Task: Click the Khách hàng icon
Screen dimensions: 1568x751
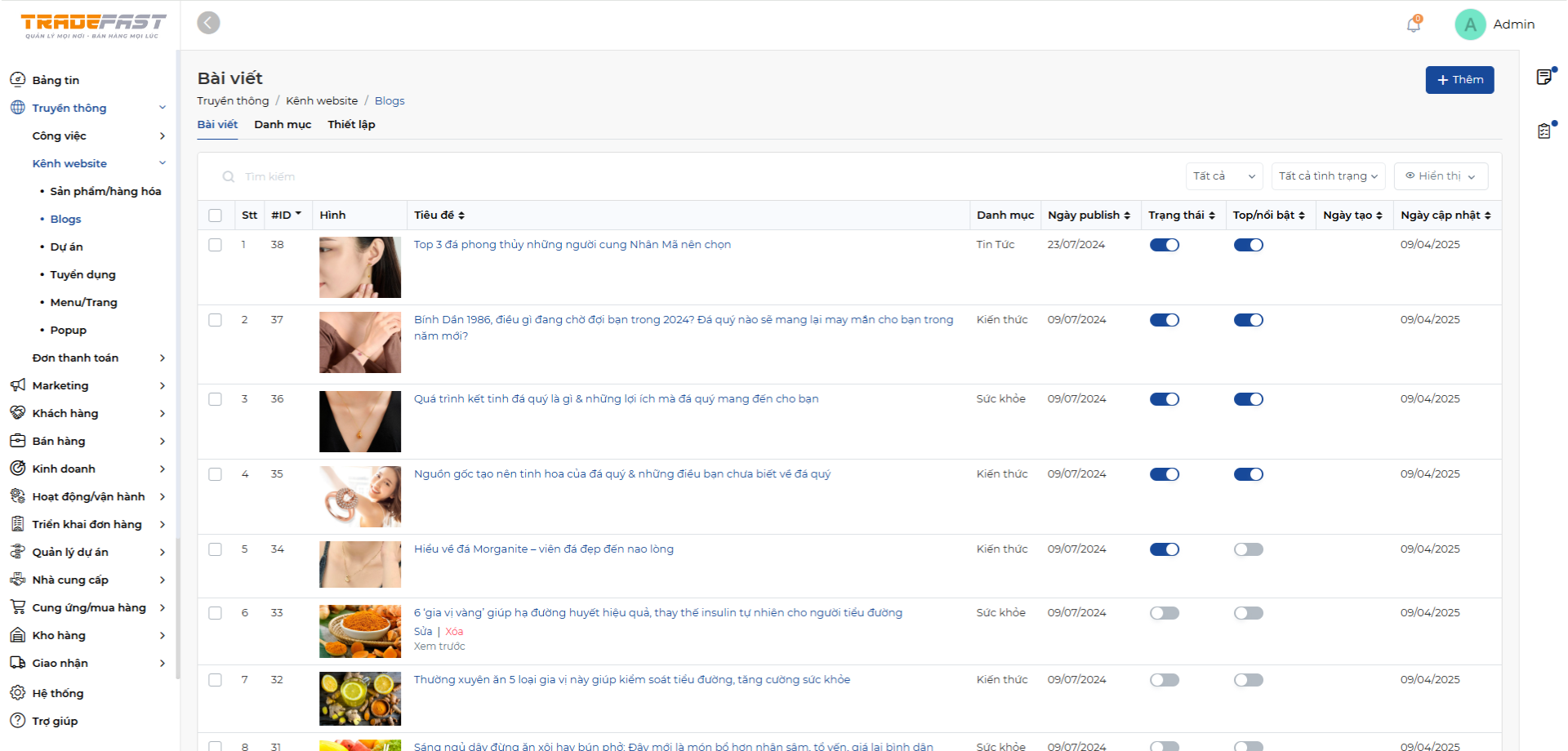Action: (x=17, y=412)
